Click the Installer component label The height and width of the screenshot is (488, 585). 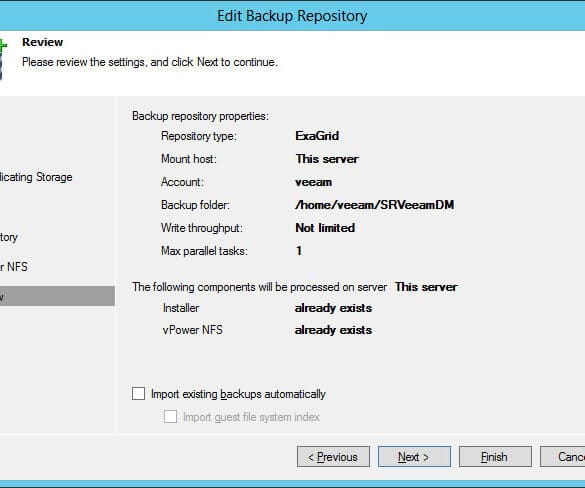(181, 308)
